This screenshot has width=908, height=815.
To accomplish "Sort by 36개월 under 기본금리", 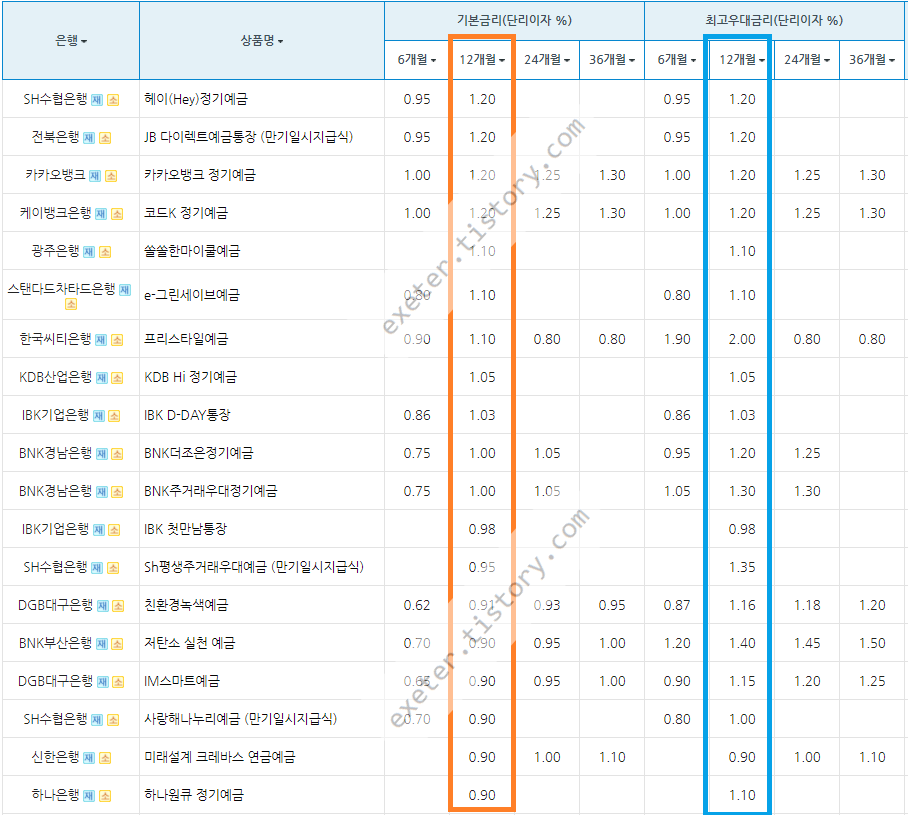I will [612, 60].
